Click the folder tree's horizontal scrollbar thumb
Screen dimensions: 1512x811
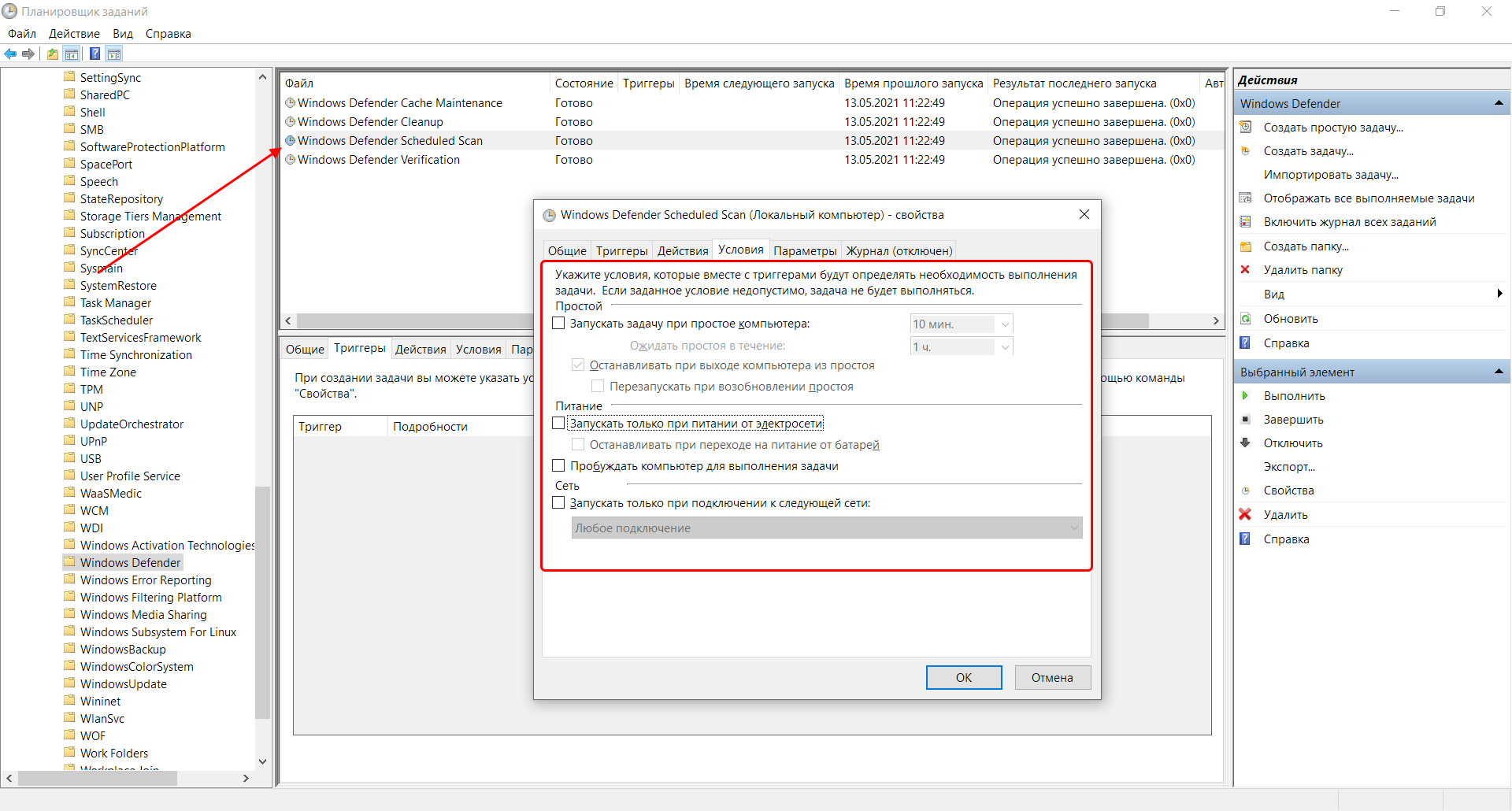(98, 778)
